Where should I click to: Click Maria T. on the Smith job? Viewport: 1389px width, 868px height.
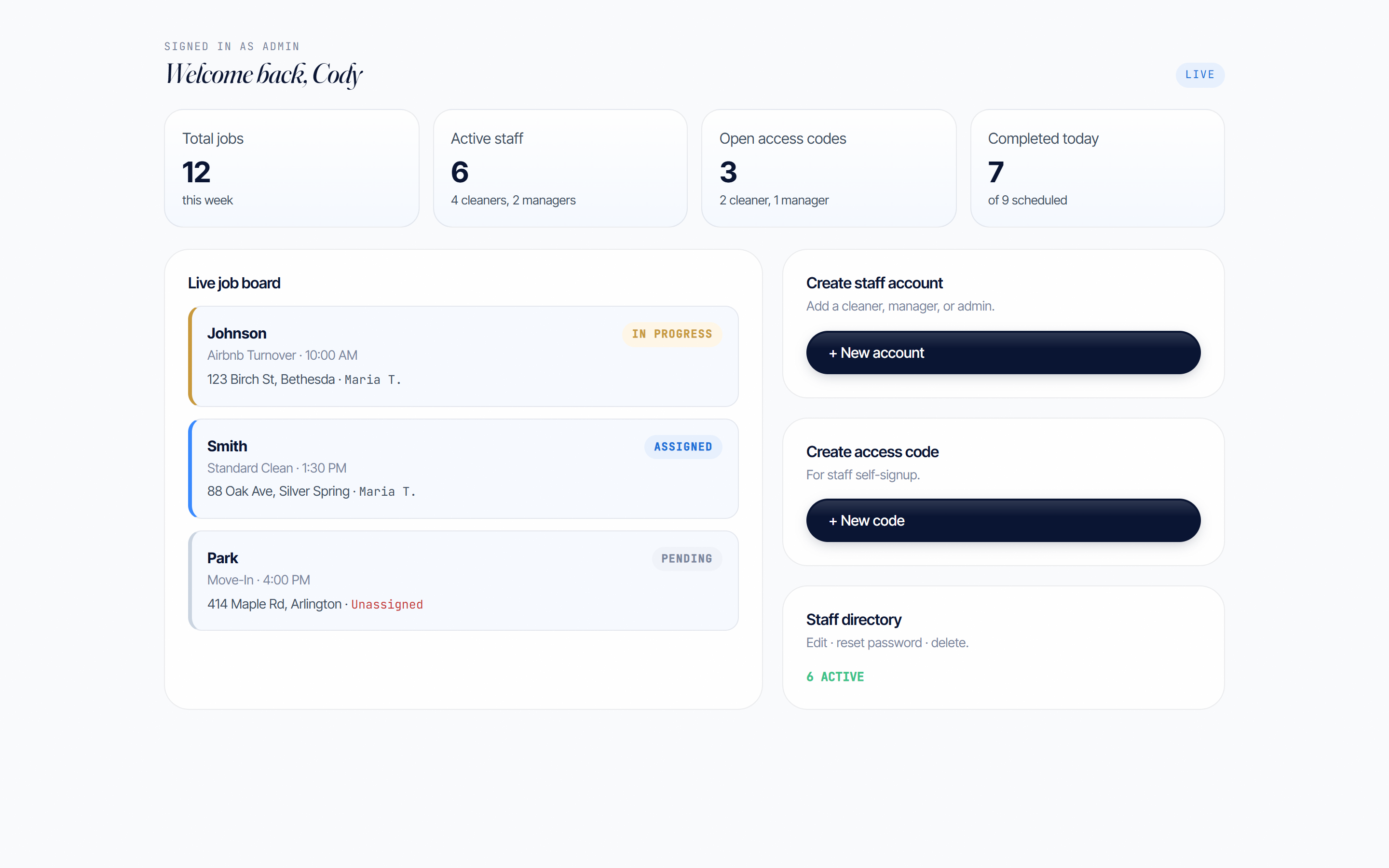387,492
